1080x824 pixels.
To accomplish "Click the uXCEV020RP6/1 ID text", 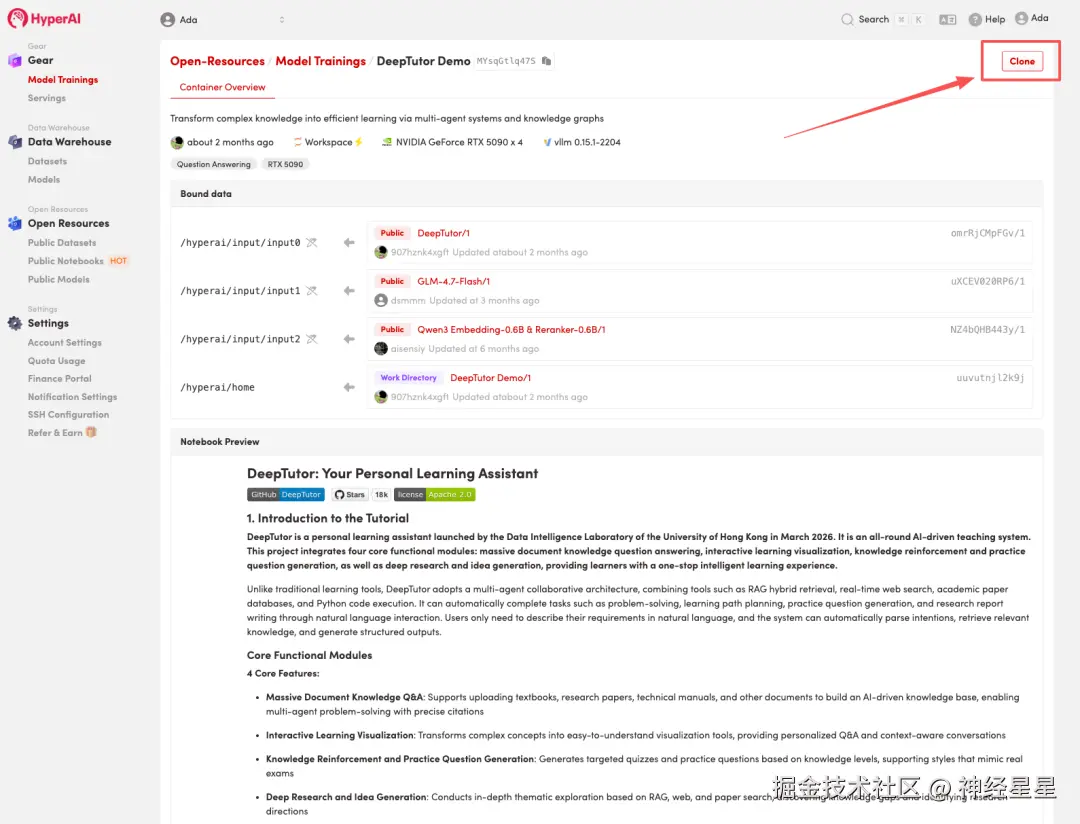I will pyautogui.click(x=987, y=281).
